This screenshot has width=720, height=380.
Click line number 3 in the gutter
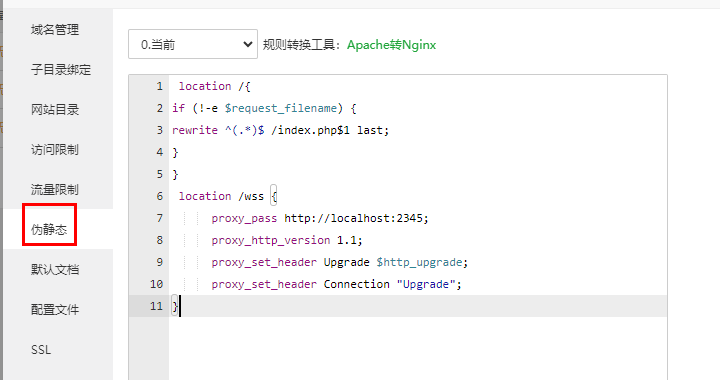[x=159, y=130]
